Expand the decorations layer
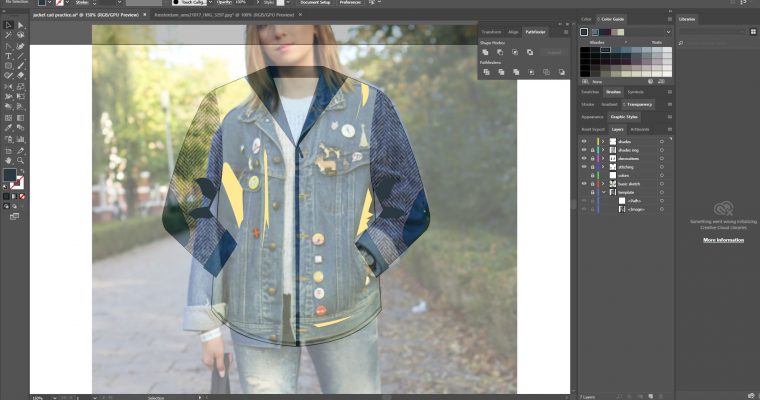Screen dimensions: 760x400 point(603,159)
